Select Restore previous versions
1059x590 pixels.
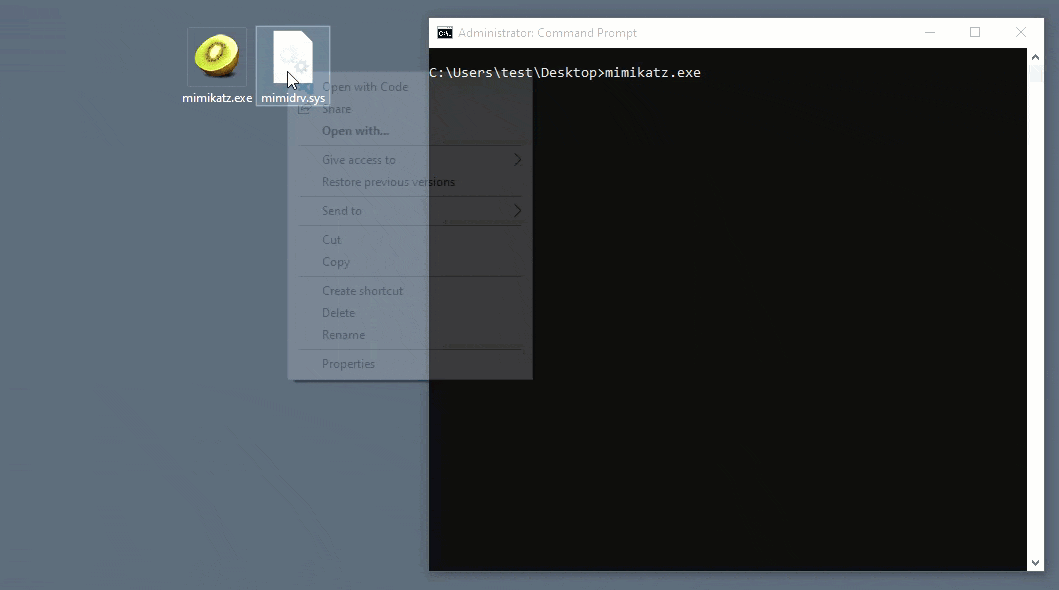tap(388, 182)
